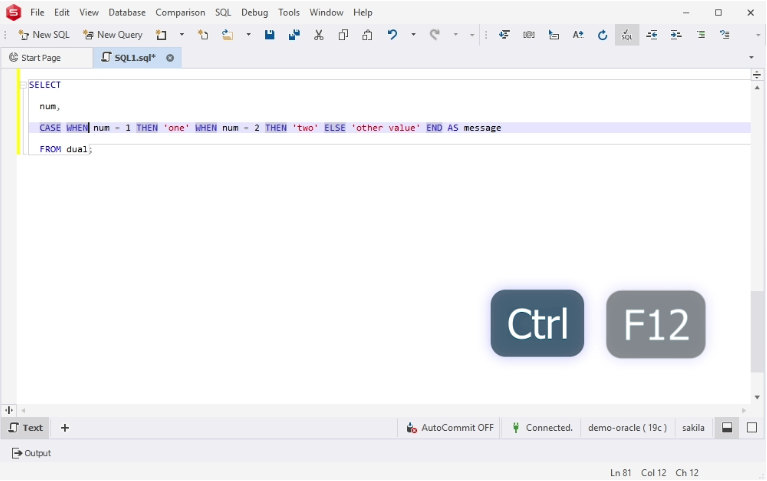Click the Refresh circular arrow icon

603,35
